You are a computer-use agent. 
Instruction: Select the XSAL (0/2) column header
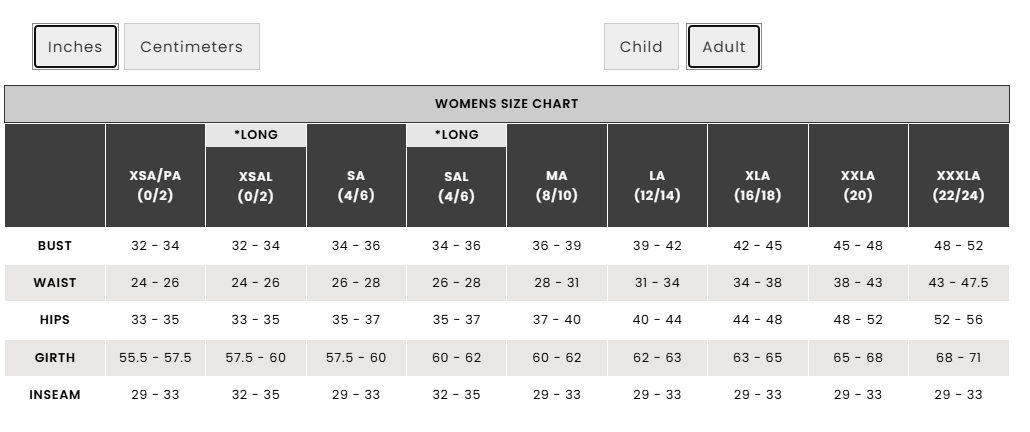coord(256,186)
